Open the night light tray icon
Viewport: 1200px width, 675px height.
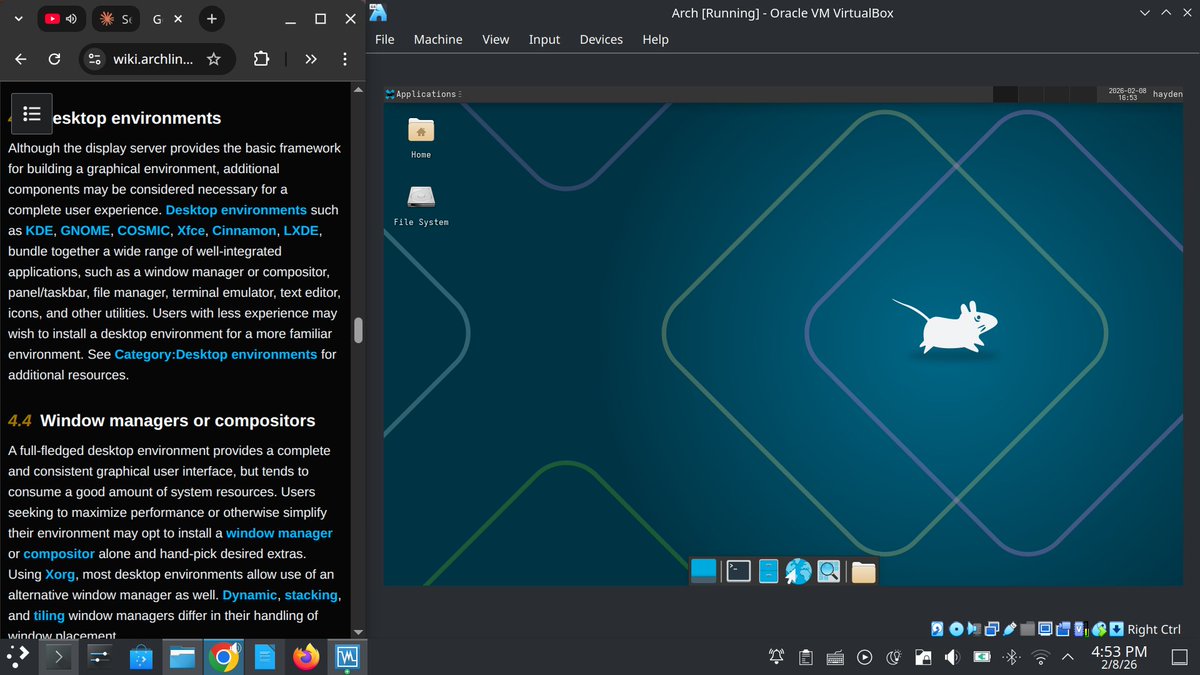click(x=895, y=657)
